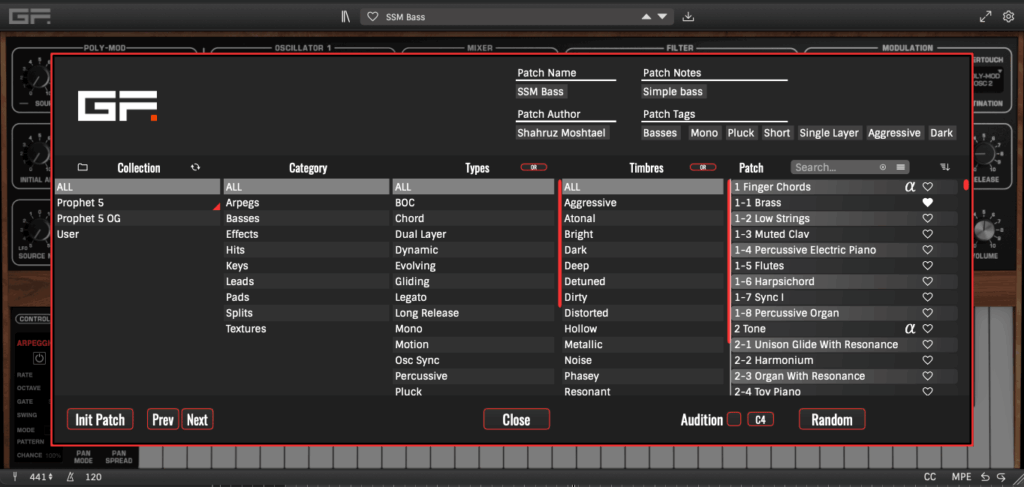The height and width of the screenshot is (487, 1024).
Task: Click the Aggressive patch tag
Action: pyautogui.click(x=894, y=133)
